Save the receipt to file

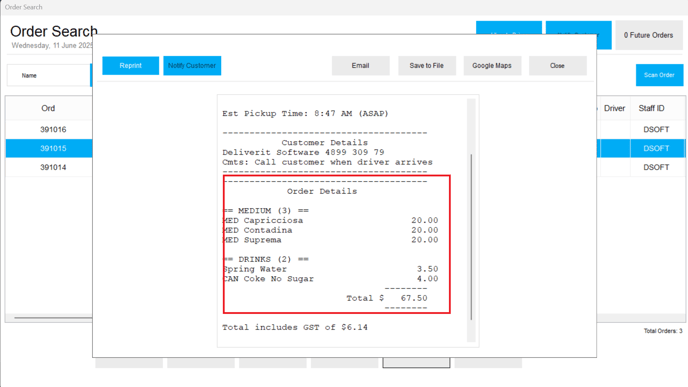[x=426, y=65]
